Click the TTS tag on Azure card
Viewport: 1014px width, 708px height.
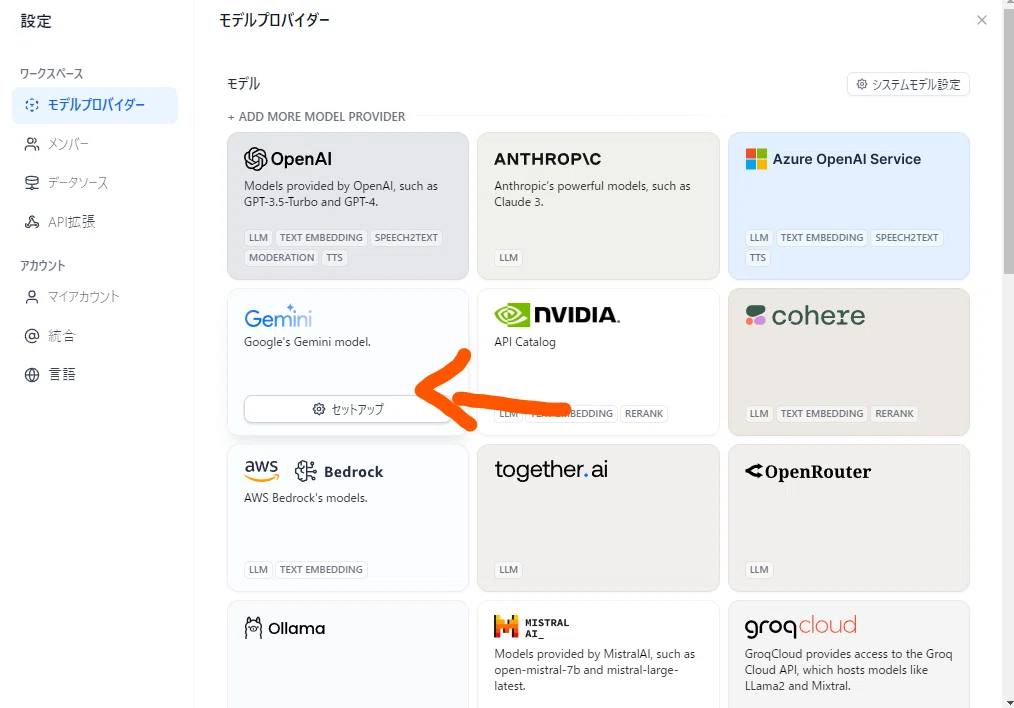click(x=757, y=257)
